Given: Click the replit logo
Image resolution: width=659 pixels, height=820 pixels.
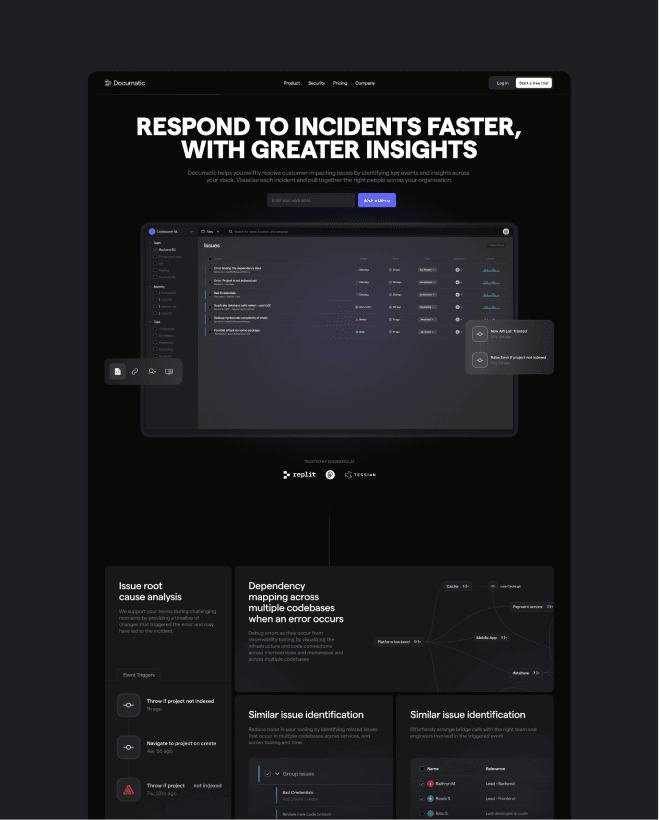Looking at the screenshot, I should [x=299, y=475].
